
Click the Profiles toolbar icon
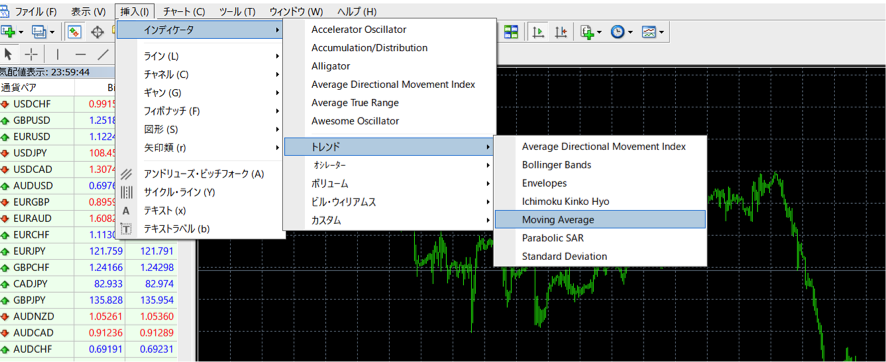(39, 32)
